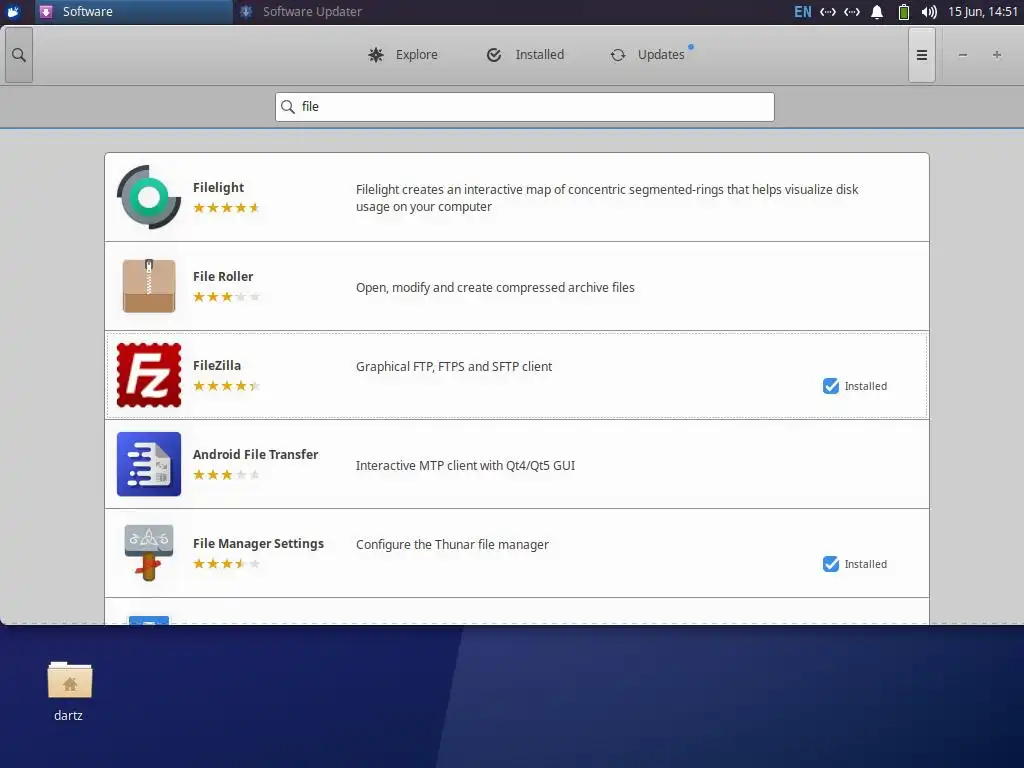Click the File Roller star rating
This screenshot has height=768, width=1024.
(227, 296)
